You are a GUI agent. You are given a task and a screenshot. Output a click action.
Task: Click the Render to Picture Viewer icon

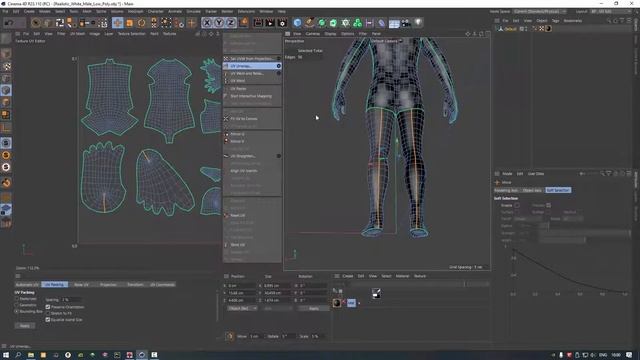pos(270,23)
